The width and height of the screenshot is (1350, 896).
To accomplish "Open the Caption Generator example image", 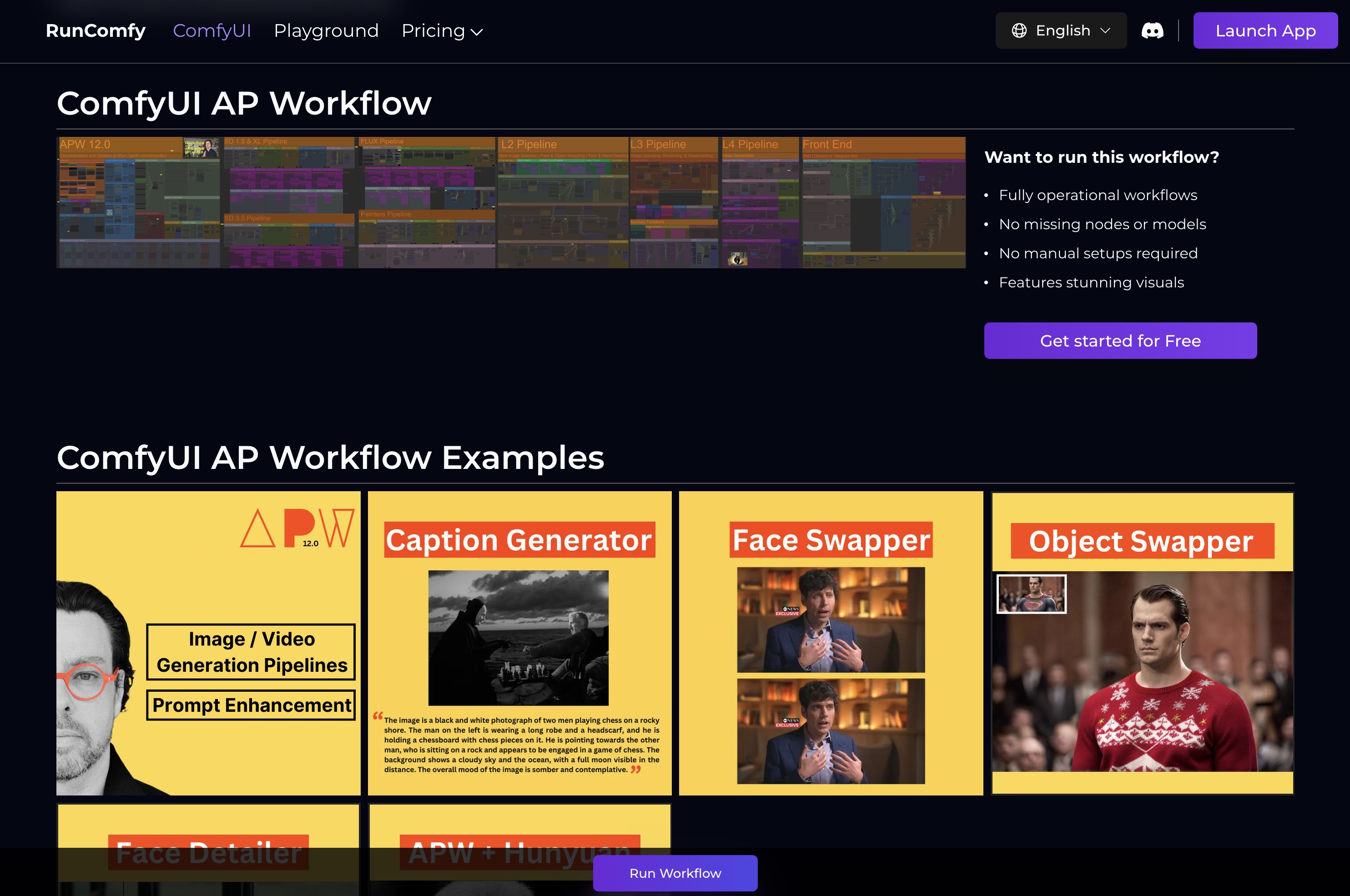I will [x=520, y=643].
